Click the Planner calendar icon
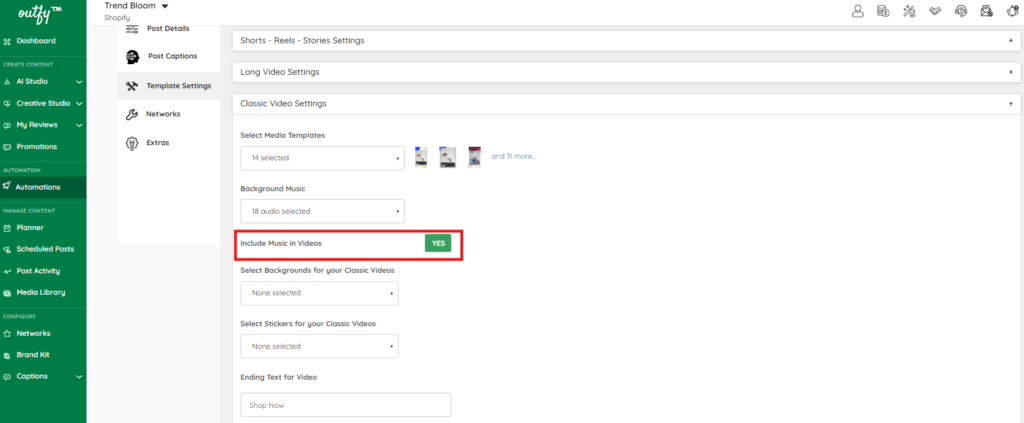The image size is (1024, 423). 7,228
